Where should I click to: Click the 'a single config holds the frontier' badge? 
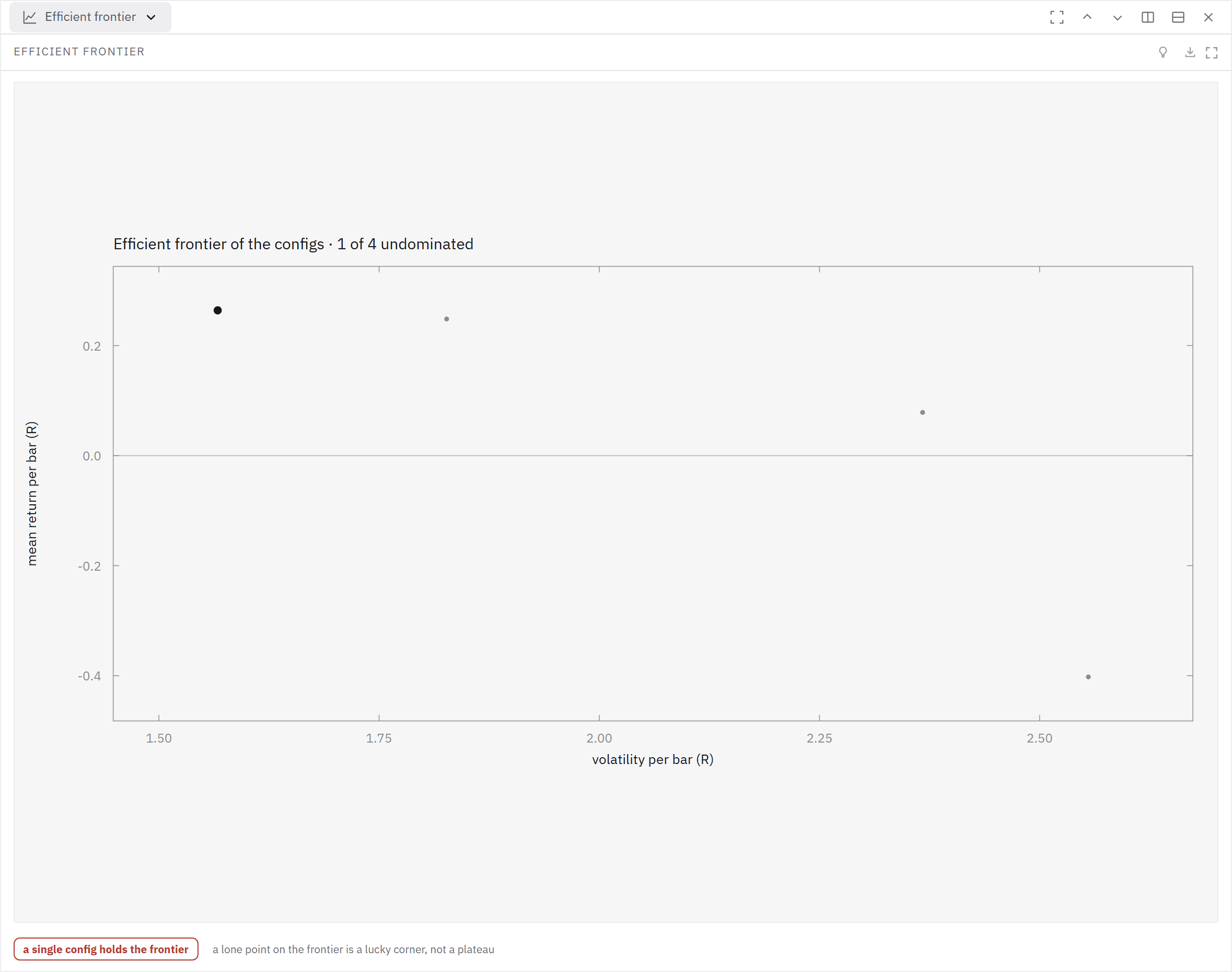coord(106,948)
